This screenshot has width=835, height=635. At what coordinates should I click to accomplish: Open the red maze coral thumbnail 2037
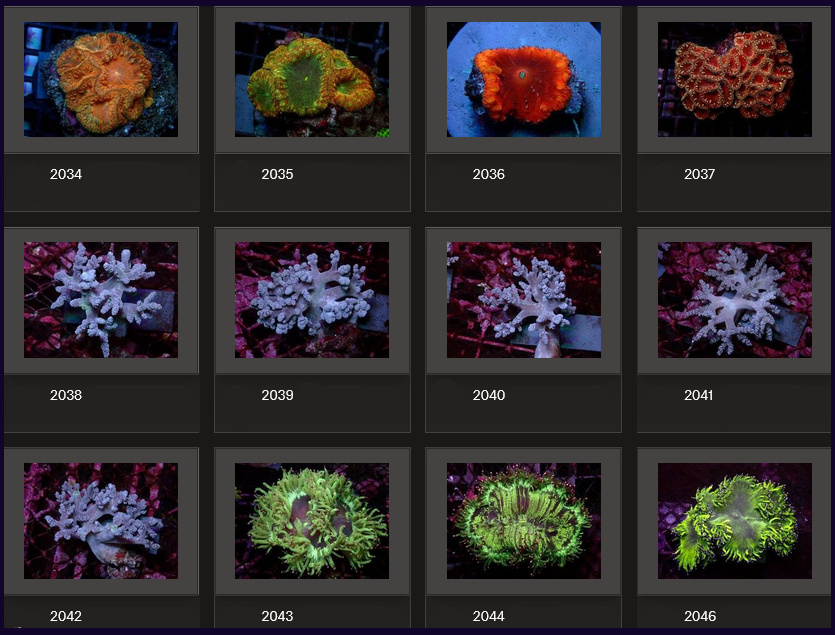734,79
